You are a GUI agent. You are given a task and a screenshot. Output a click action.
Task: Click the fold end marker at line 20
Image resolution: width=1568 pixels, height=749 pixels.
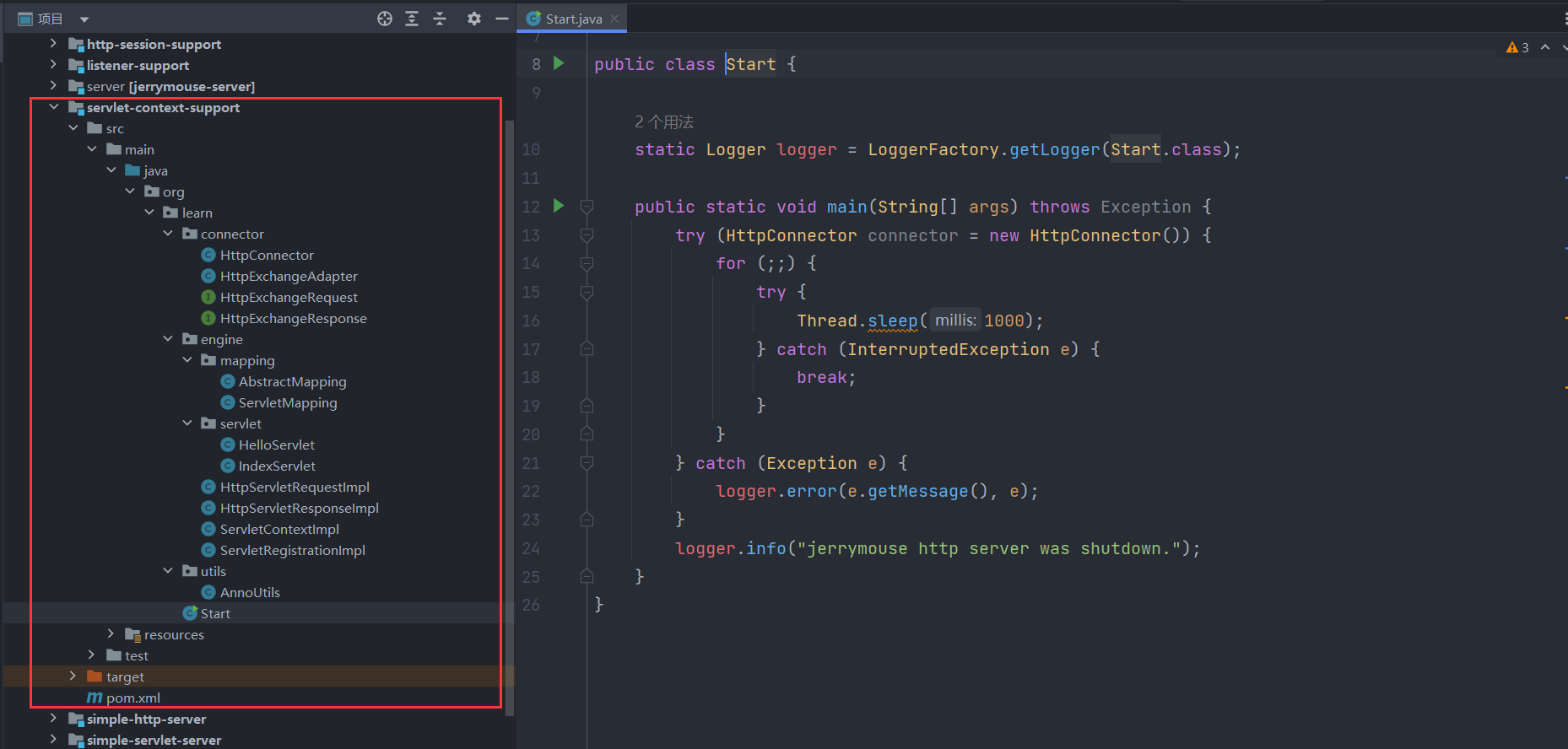pyautogui.click(x=587, y=434)
